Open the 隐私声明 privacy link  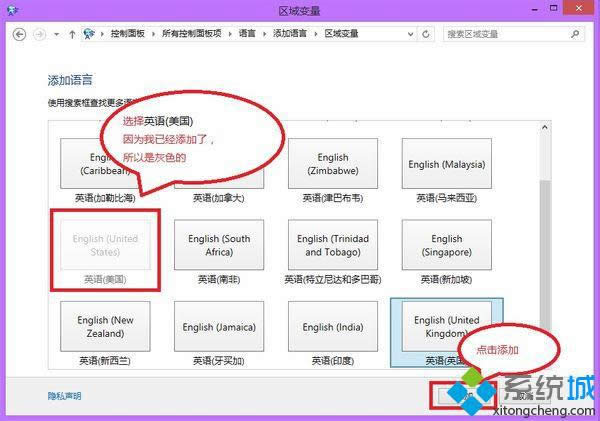click(x=64, y=396)
